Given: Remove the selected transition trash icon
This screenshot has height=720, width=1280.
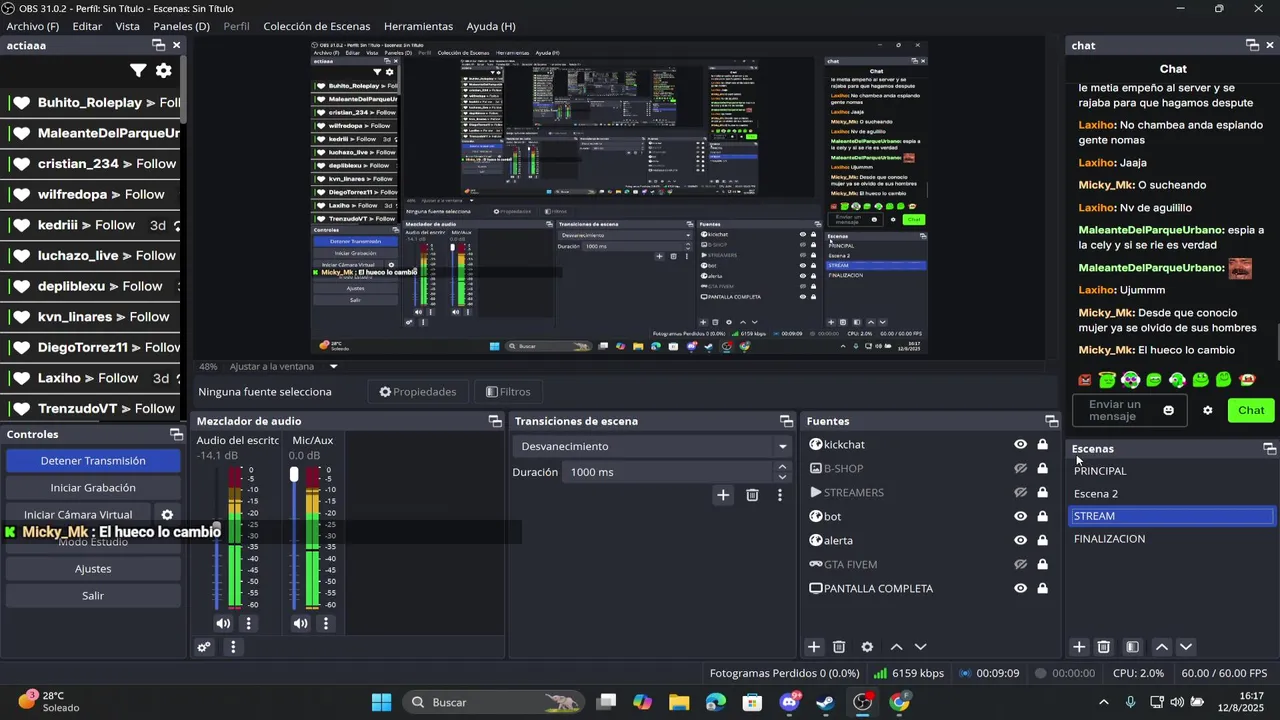Looking at the screenshot, I should click(x=752, y=495).
